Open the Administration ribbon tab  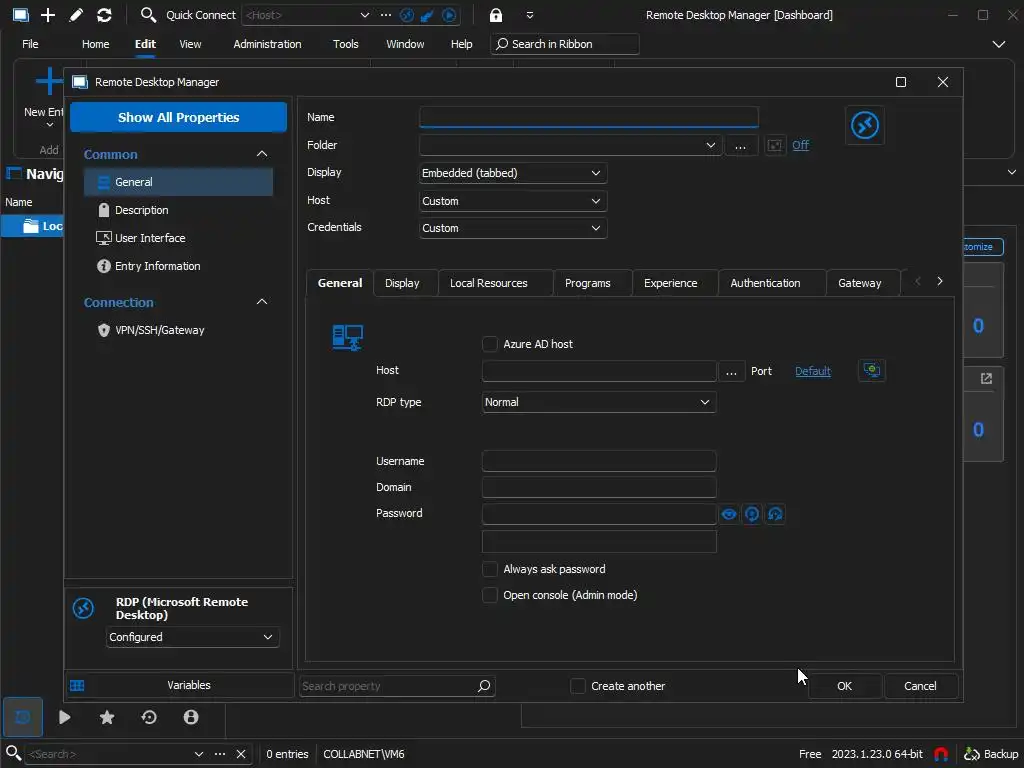pos(267,44)
